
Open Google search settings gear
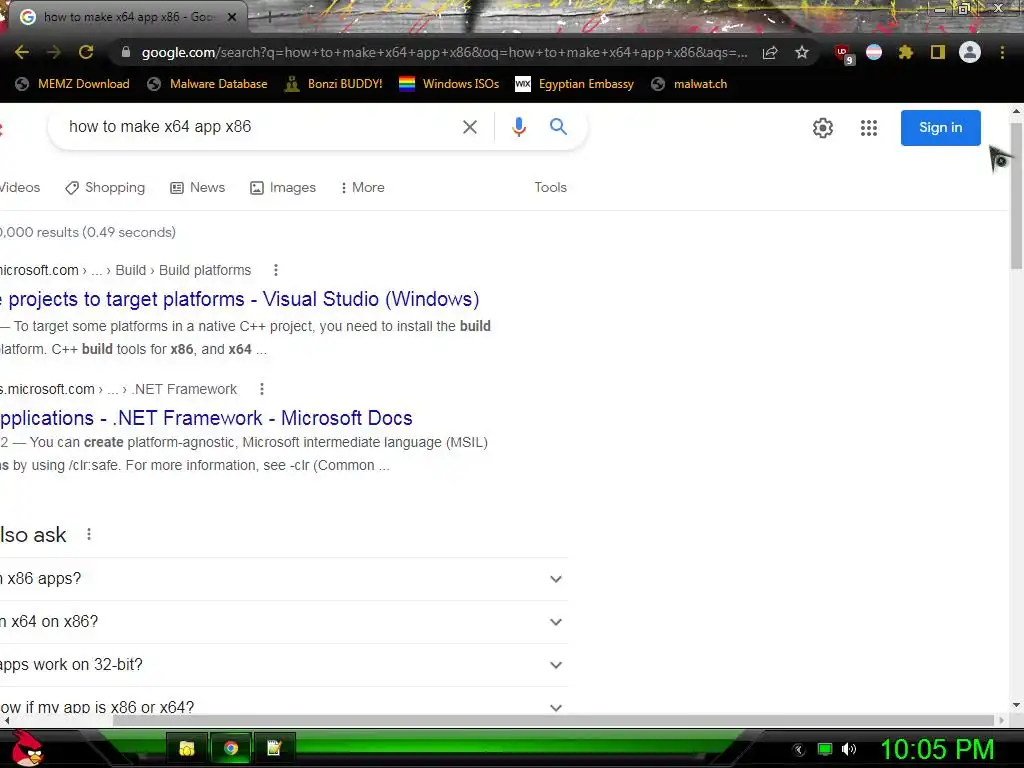click(x=823, y=128)
